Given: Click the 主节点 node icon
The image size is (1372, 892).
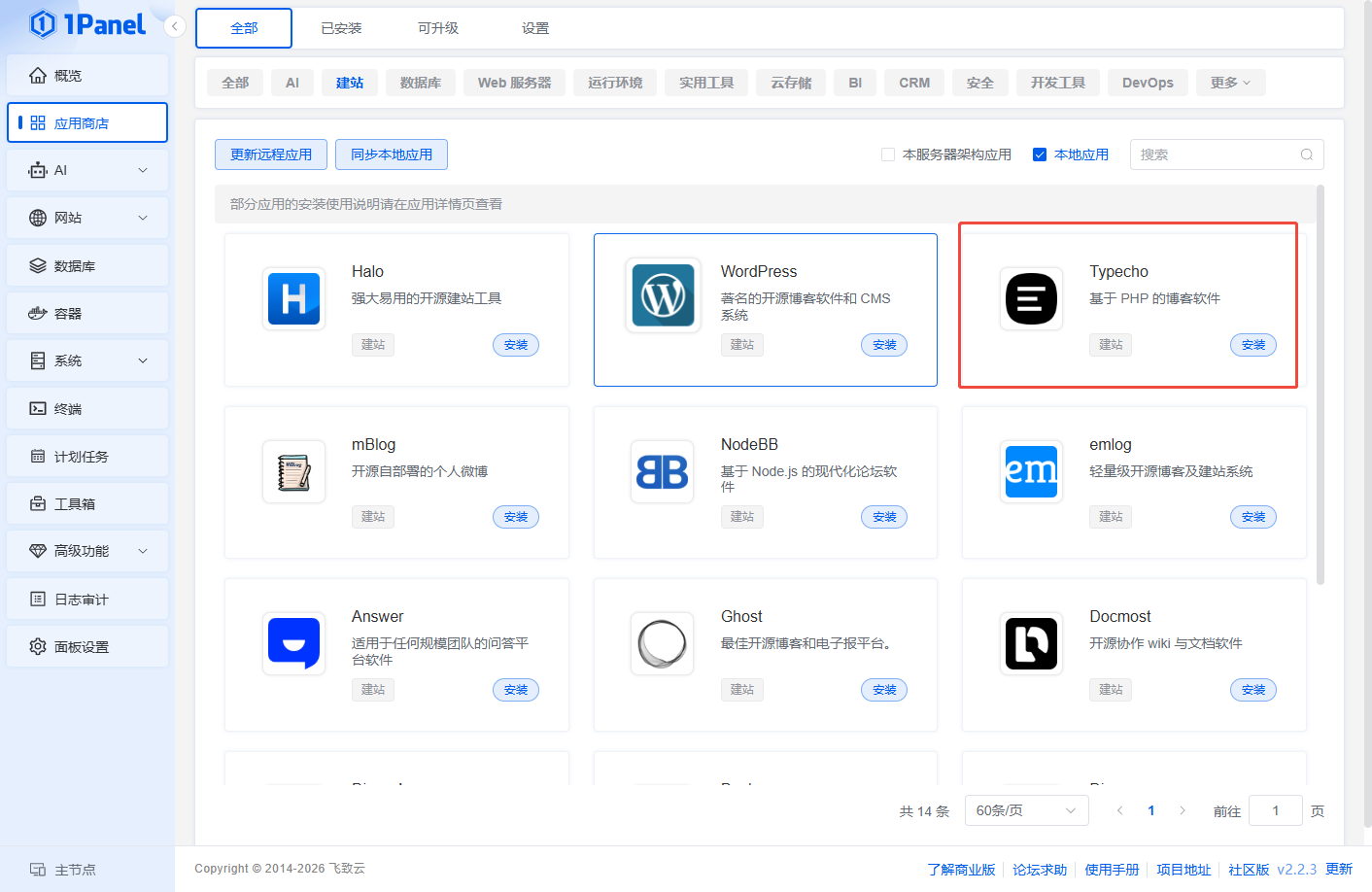Looking at the screenshot, I should (x=38, y=870).
